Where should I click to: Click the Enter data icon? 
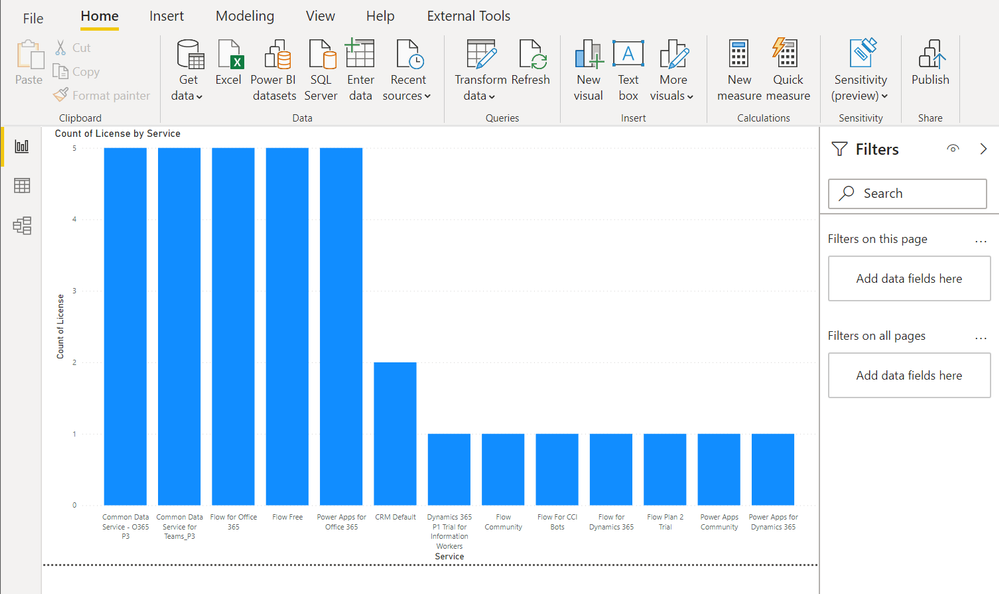tap(360, 53)
